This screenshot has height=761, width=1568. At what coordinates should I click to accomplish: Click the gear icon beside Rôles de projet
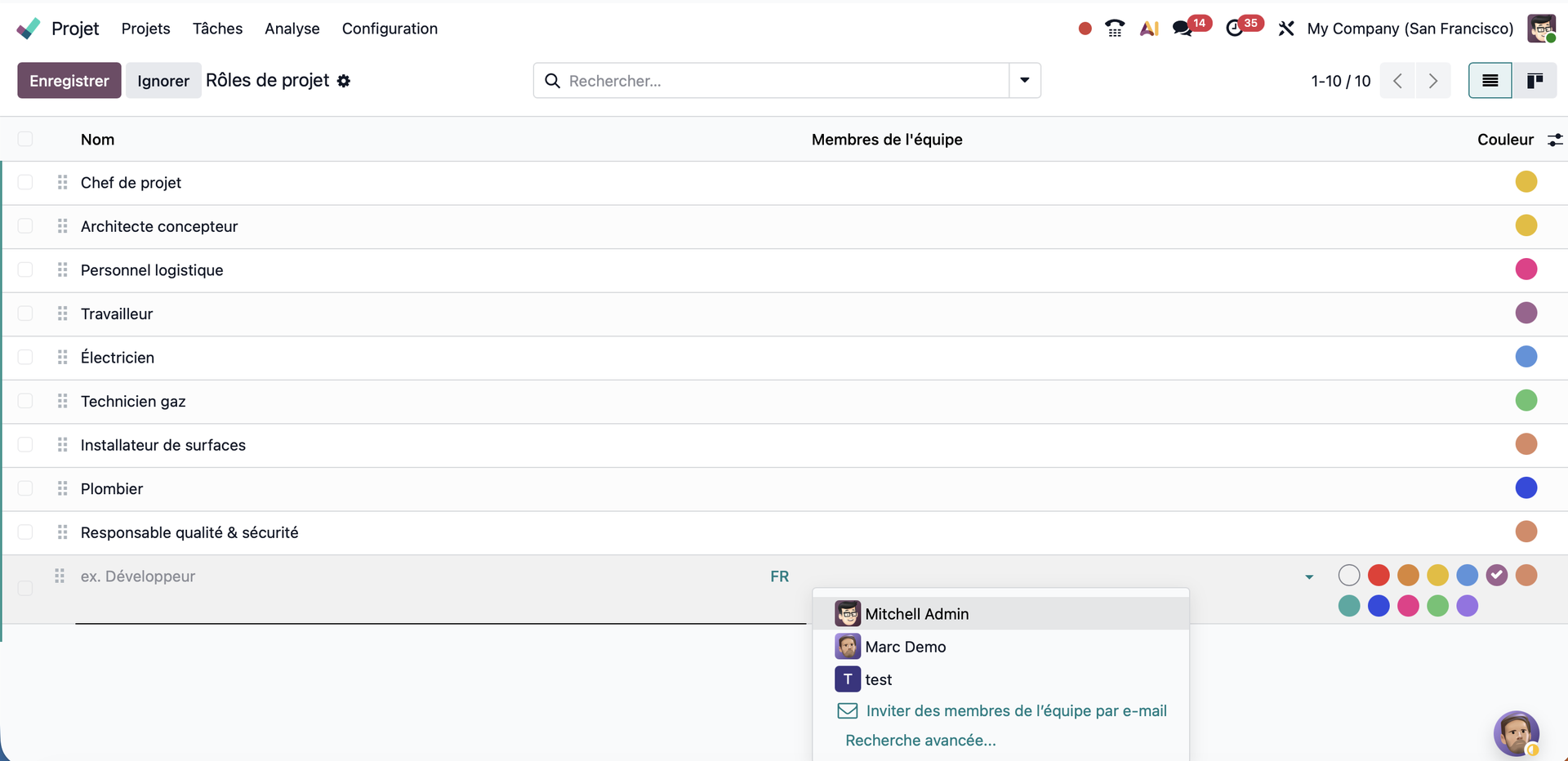coord(344,81)
